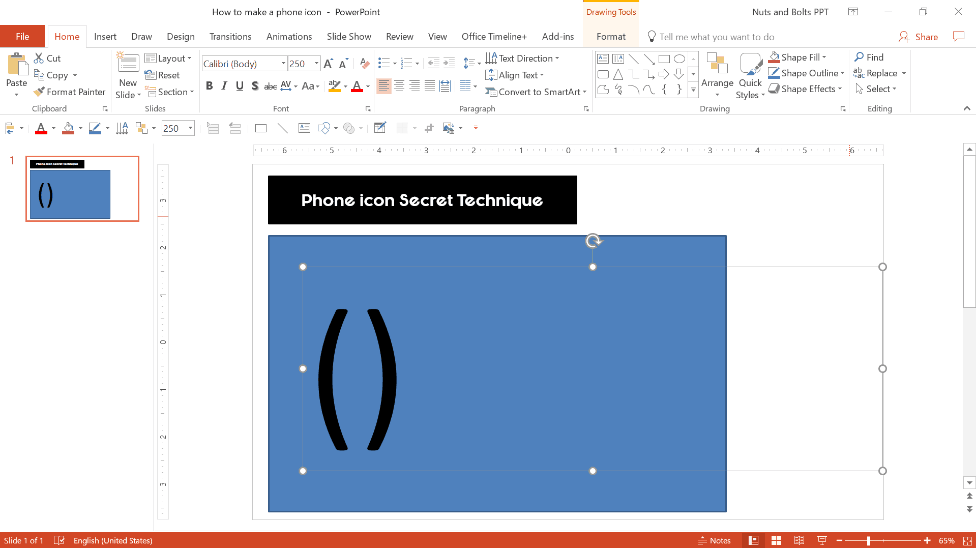Select the oval shape in gallery
The width and height of the screenshot is (976, 548).
(x=680, y=59)
